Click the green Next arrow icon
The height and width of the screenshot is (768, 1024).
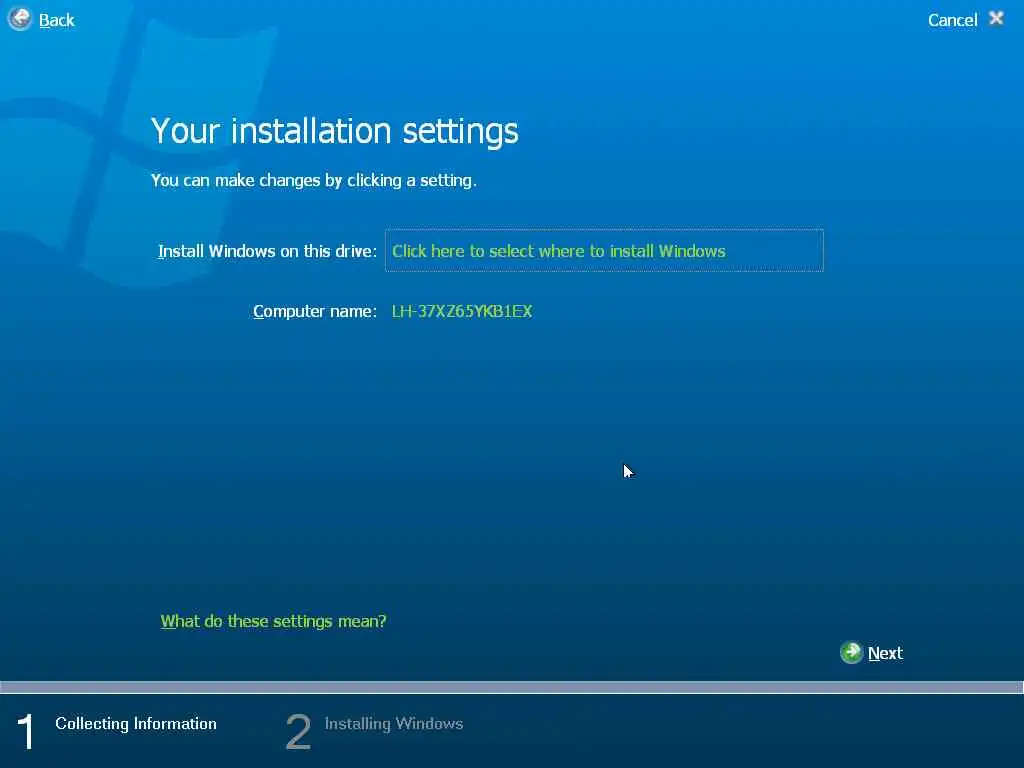[852, 652]
